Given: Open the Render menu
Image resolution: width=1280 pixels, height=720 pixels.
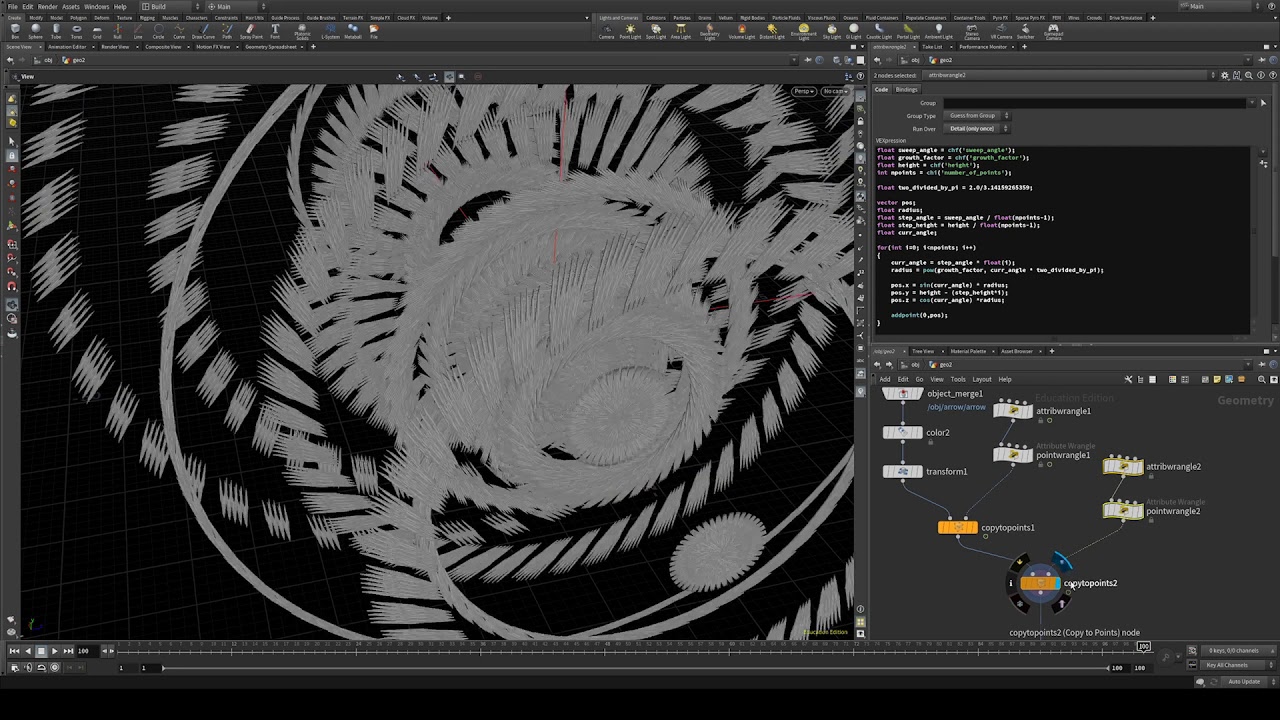Looking at the screenshot, I should (x=47, y=6).
